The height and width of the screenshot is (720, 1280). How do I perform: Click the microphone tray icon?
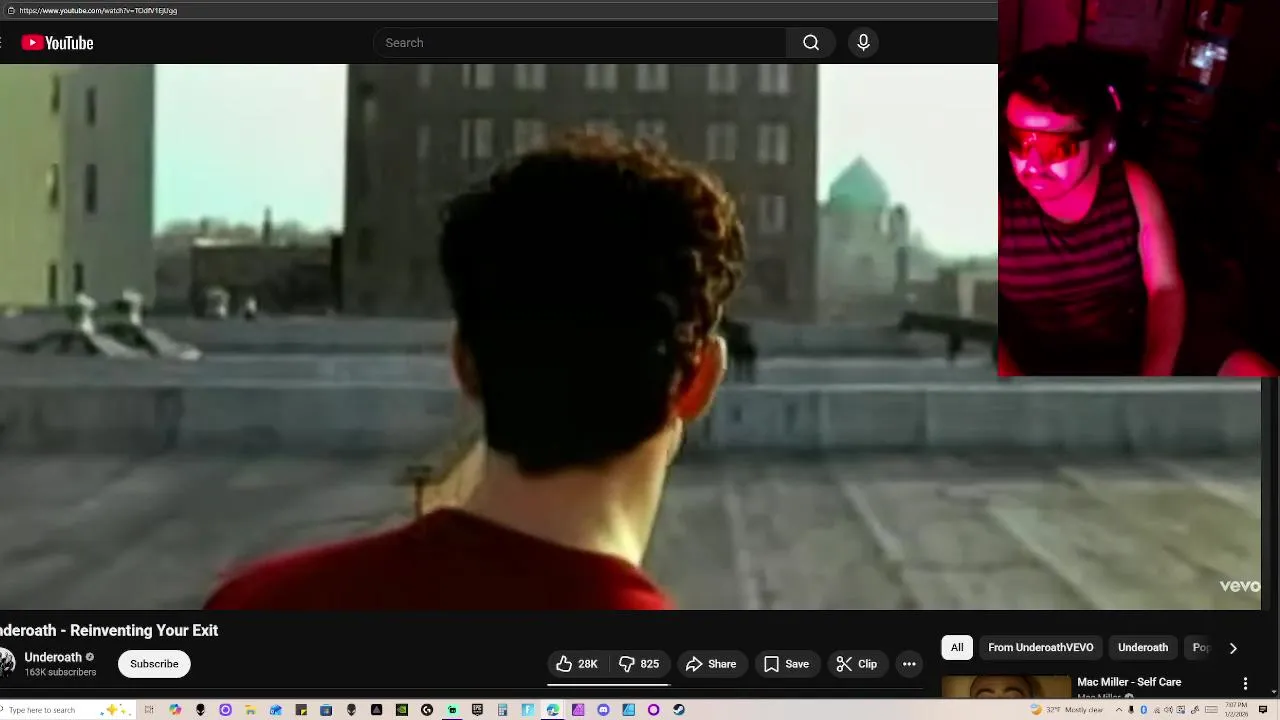tap(1131, 710)
